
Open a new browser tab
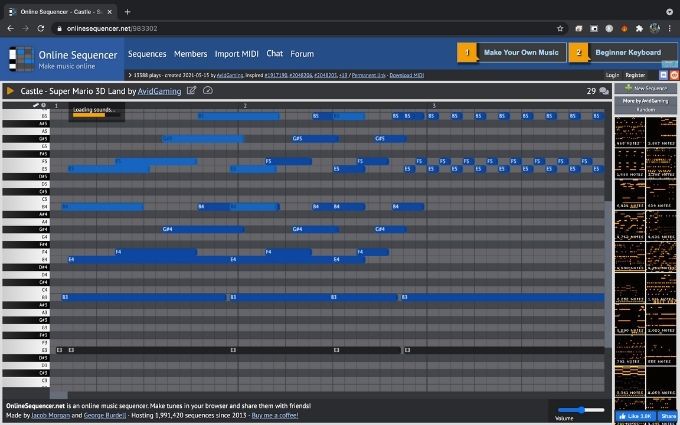click(x=127, y=12)
